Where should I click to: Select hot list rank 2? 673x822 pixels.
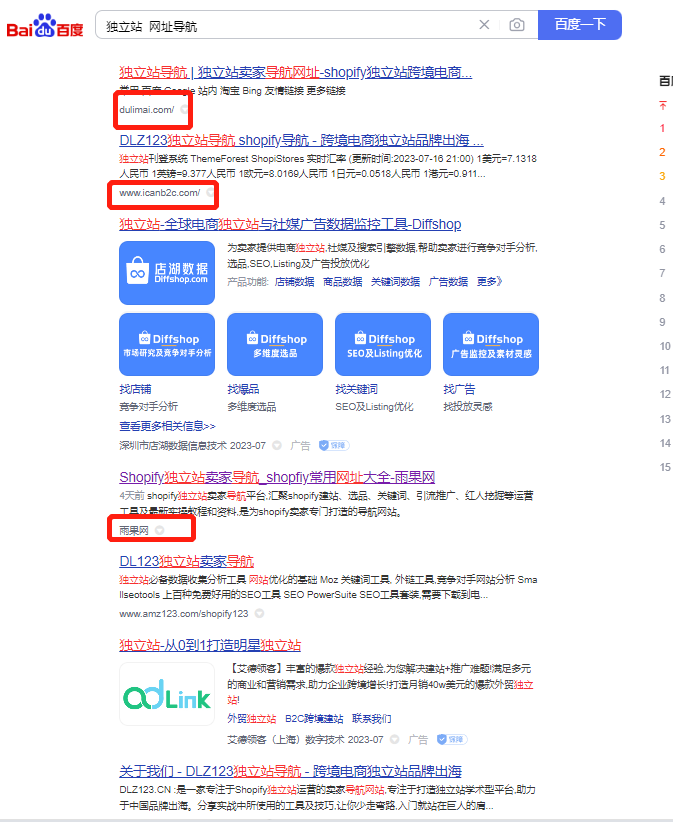pyautogui.click(x=663, y=152)
